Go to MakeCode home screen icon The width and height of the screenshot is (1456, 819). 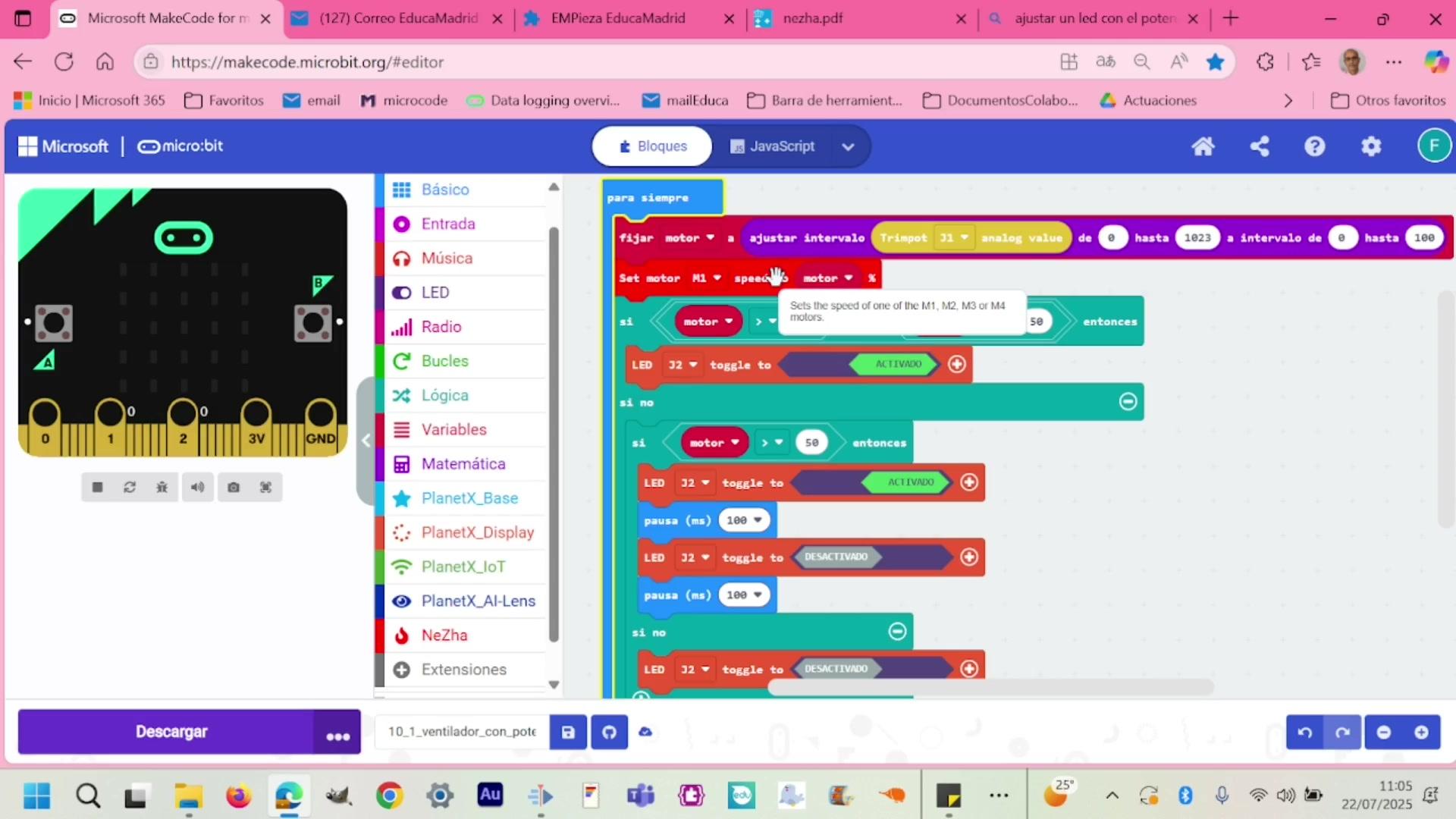(x=1203, y=146)
